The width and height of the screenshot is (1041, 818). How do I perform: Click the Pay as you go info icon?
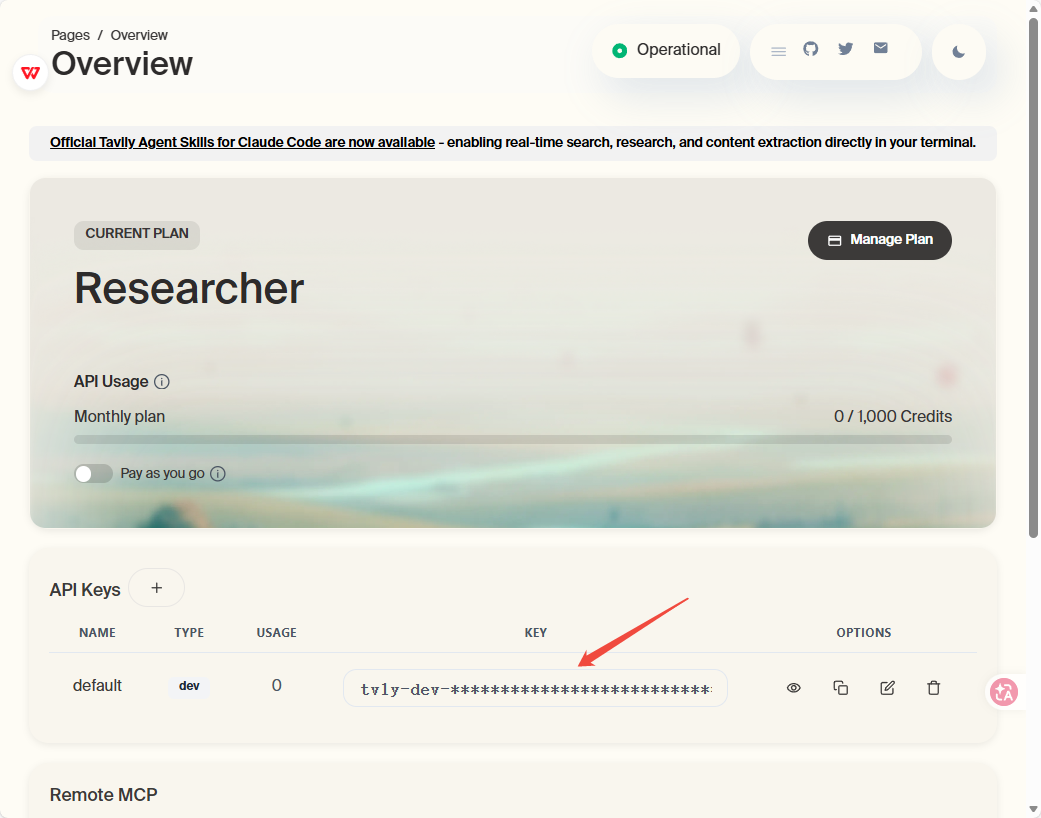218,473
